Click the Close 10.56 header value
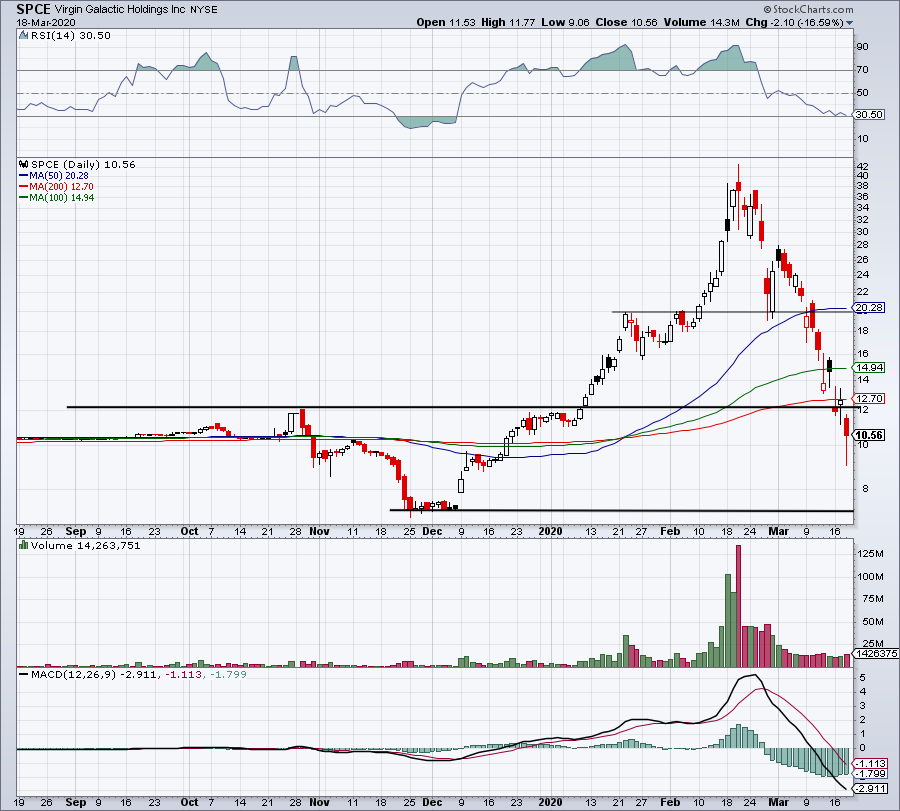The width and height of the screenshot is (900, 811). 626,22
